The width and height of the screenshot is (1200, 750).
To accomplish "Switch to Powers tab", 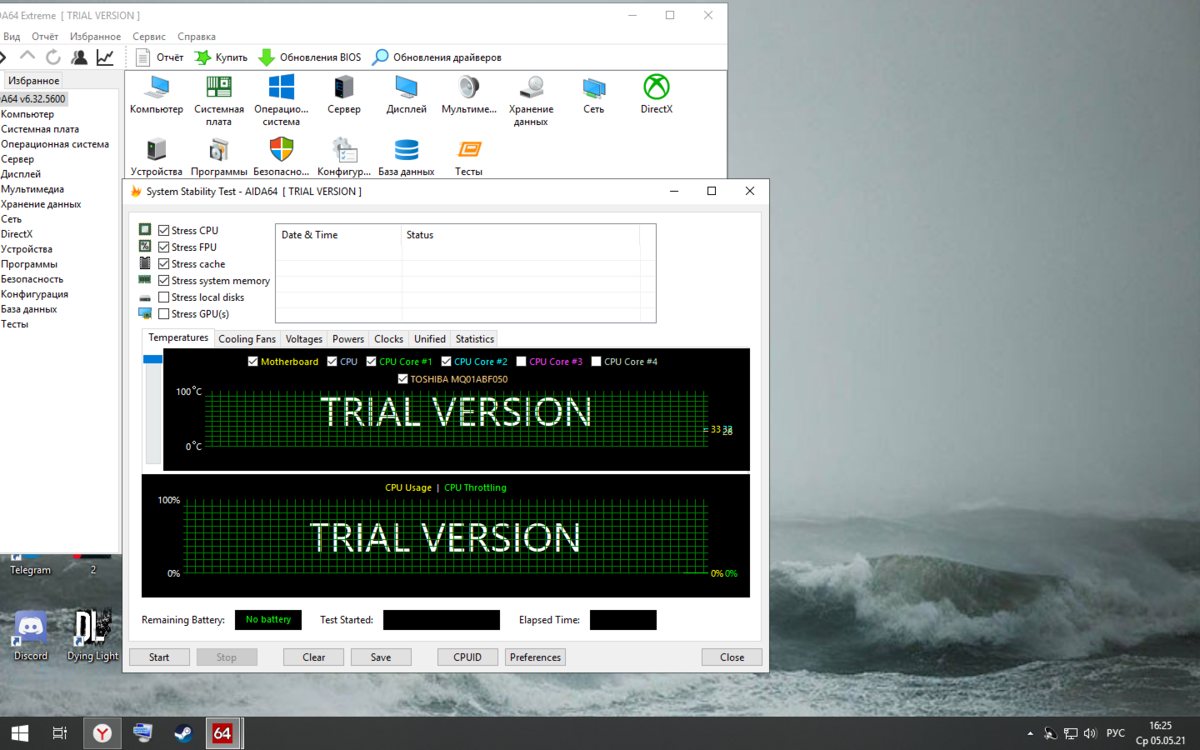I will tap(348, 339).
